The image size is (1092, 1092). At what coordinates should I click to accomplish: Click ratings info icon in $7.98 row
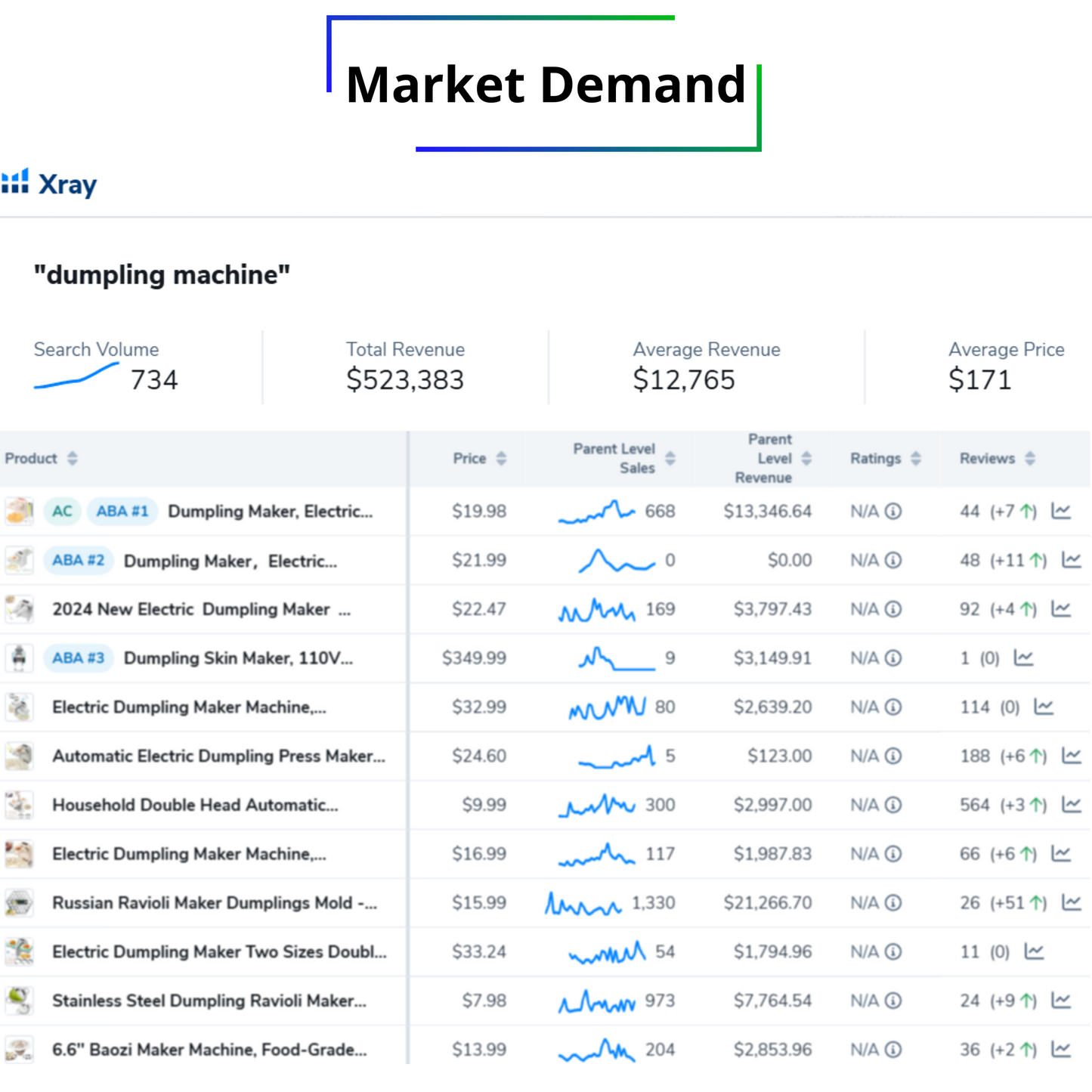pos(893,1001)
